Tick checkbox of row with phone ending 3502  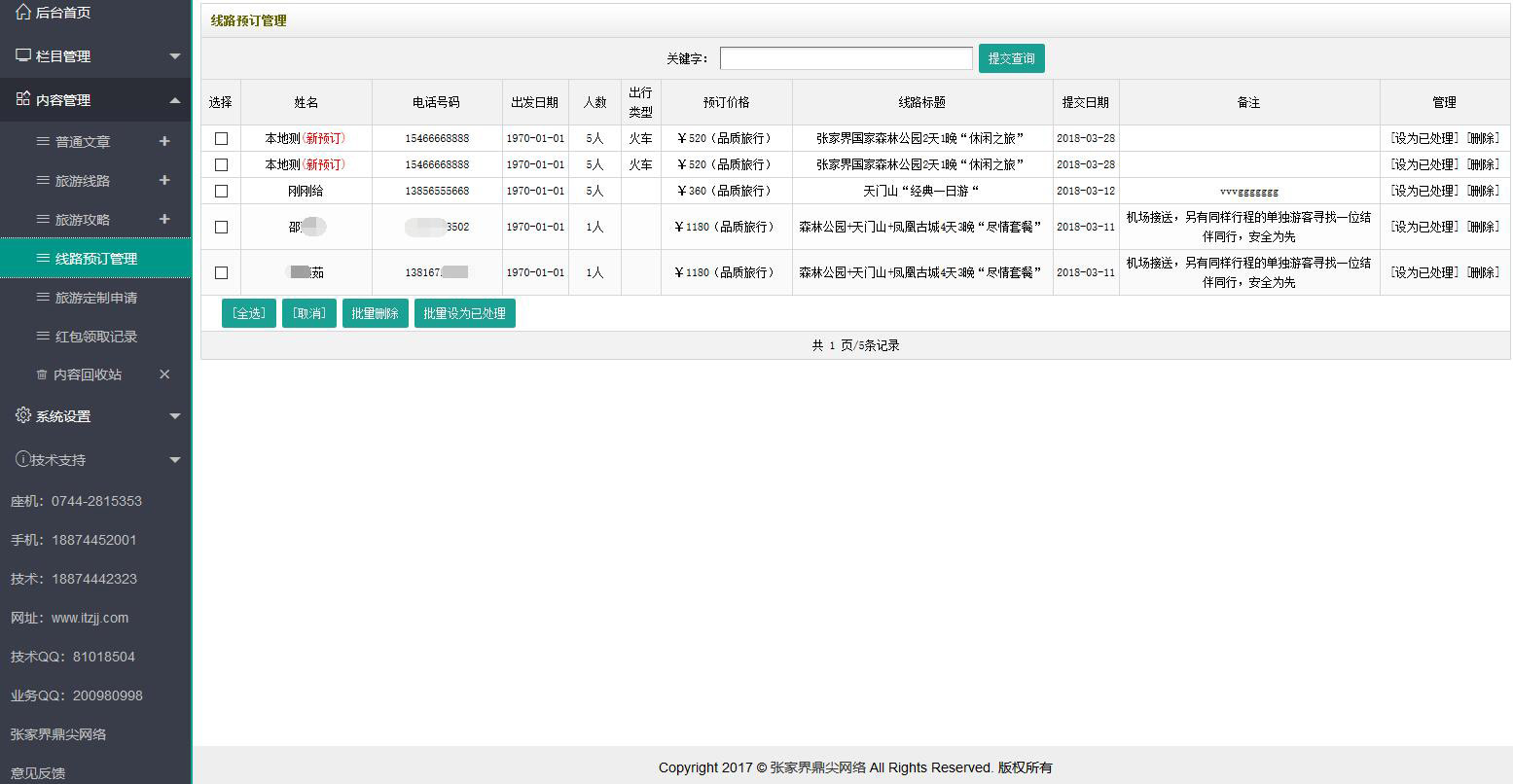point(221,227)
